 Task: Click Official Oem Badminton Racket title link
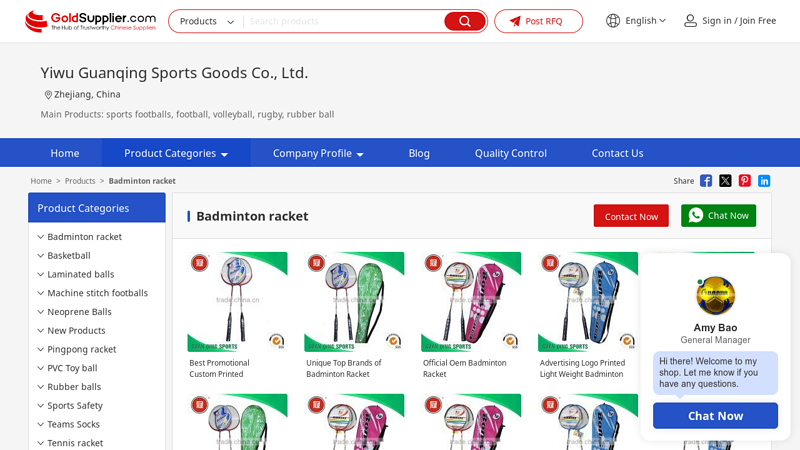464,368
